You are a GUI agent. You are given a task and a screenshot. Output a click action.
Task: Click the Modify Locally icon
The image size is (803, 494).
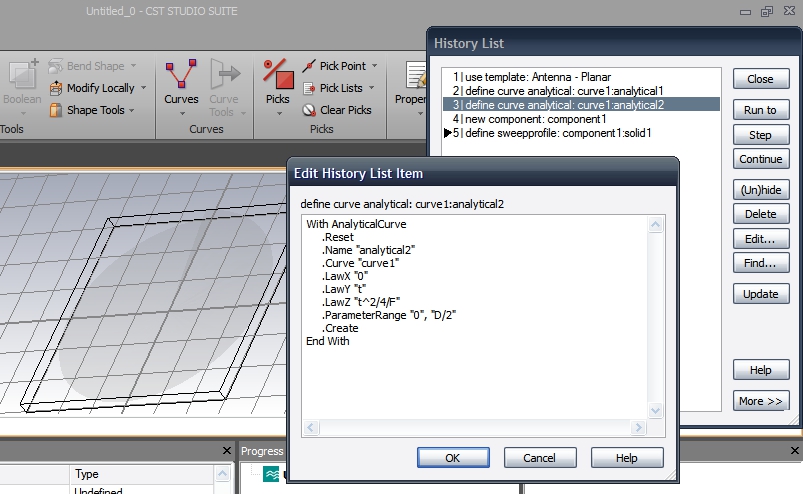56,88
